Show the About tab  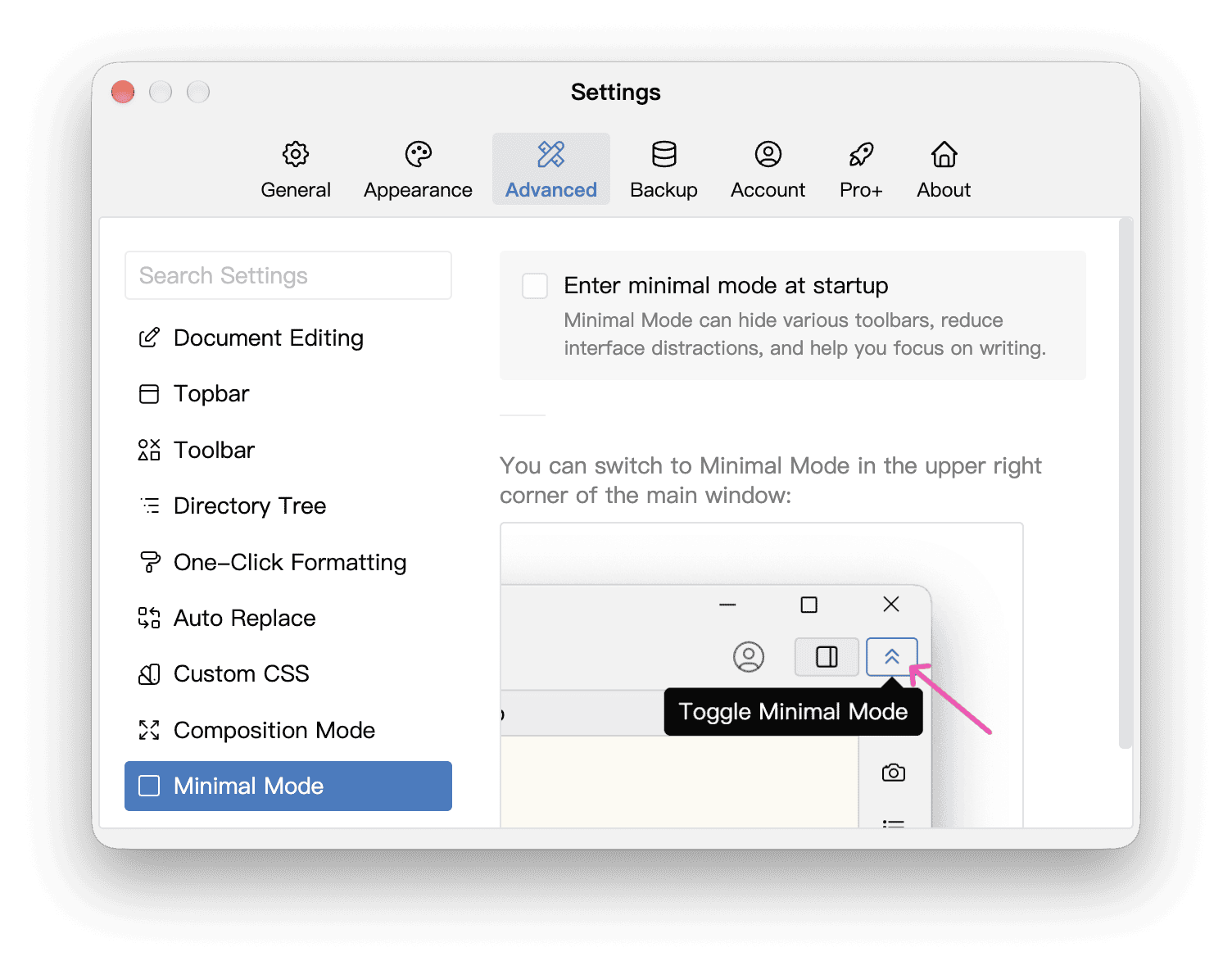click(944, 170)
